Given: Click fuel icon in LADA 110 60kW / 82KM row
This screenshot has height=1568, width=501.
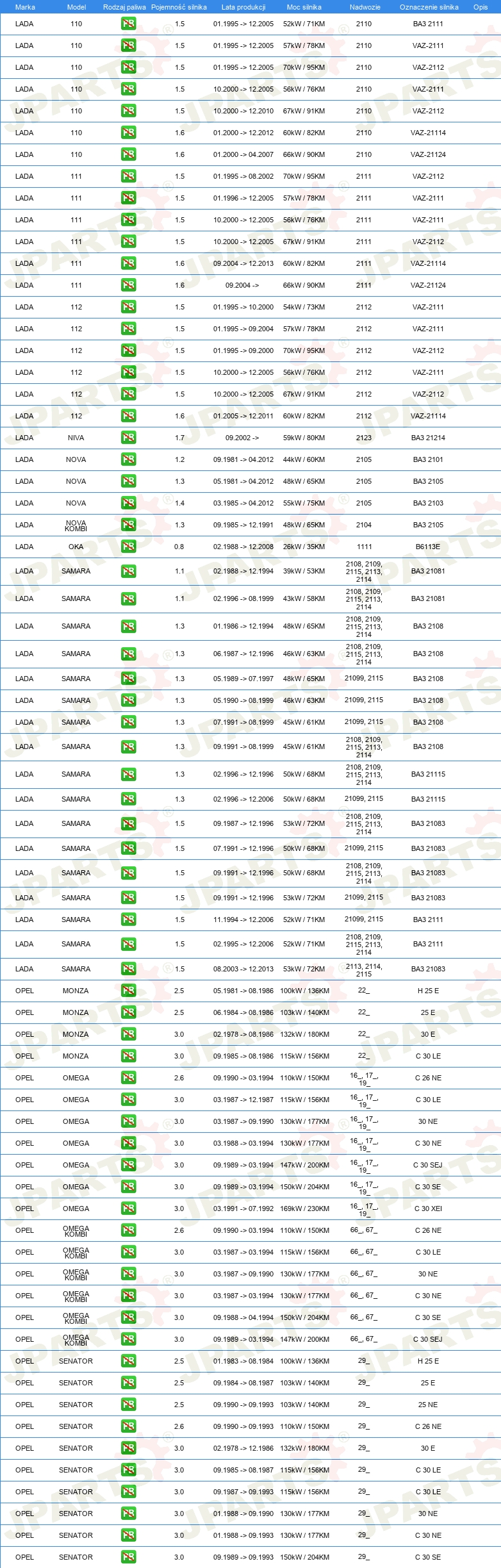Looking at the screenshot, I should (x=128, y=133).
